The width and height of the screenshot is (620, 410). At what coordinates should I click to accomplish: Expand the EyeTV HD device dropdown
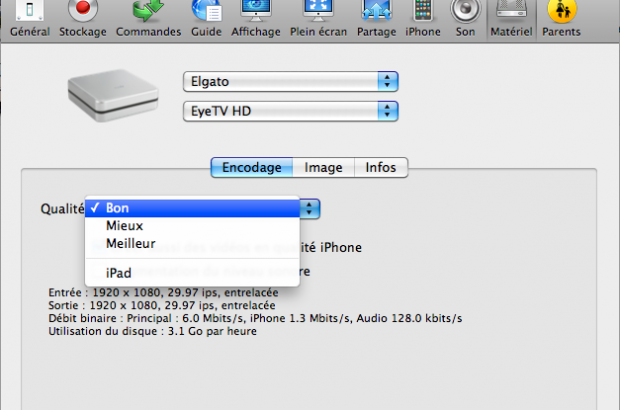[x=291, y=111]
